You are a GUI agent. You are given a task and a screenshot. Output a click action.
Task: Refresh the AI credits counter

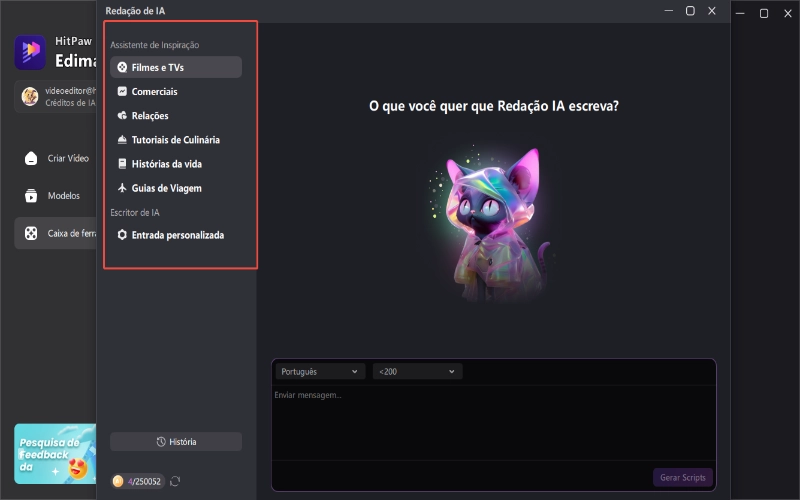(x=175, y=481)
